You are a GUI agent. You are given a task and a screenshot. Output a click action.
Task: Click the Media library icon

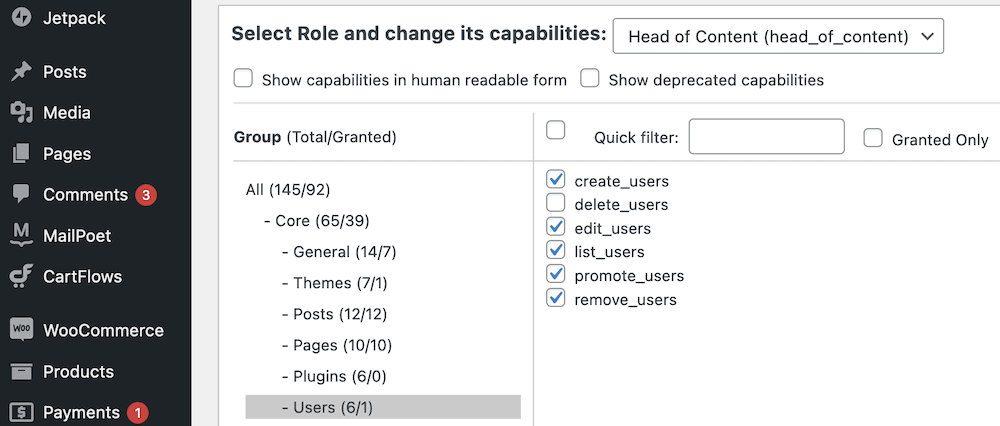coord(21,113)
